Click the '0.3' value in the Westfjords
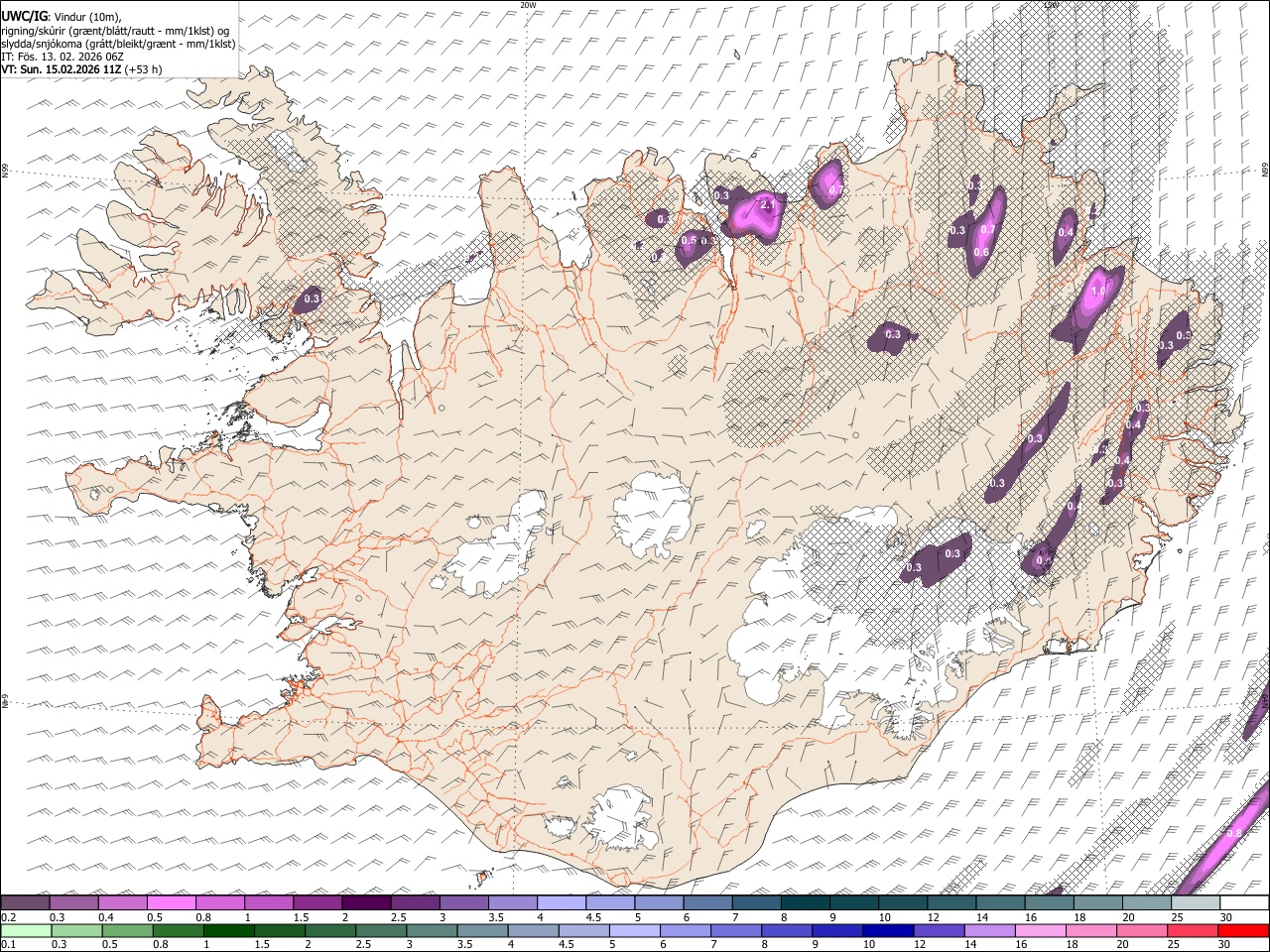Viewport: 1270px width, 952px height. pyautogui.click(x=312, y=298)
